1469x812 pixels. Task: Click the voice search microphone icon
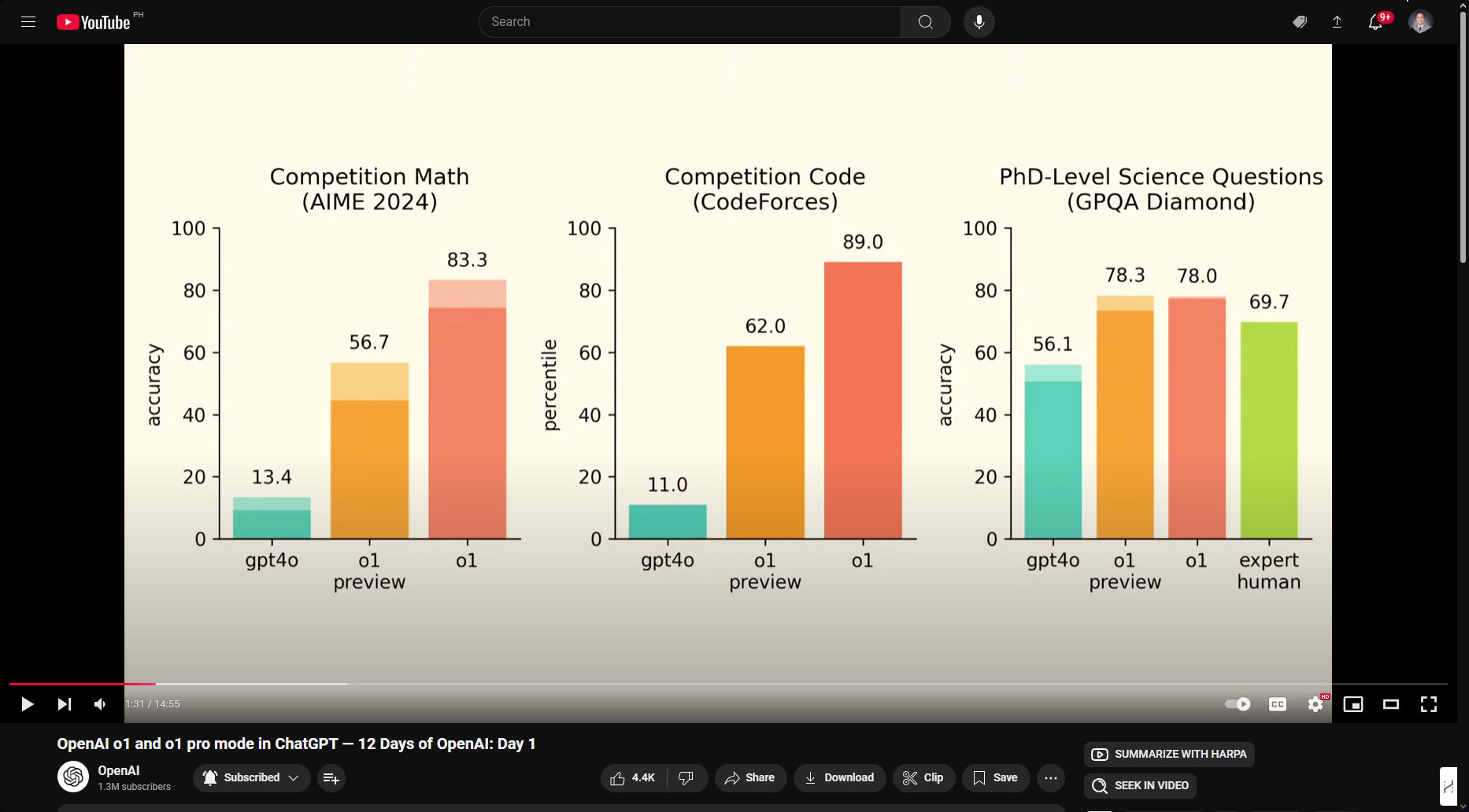979,22
